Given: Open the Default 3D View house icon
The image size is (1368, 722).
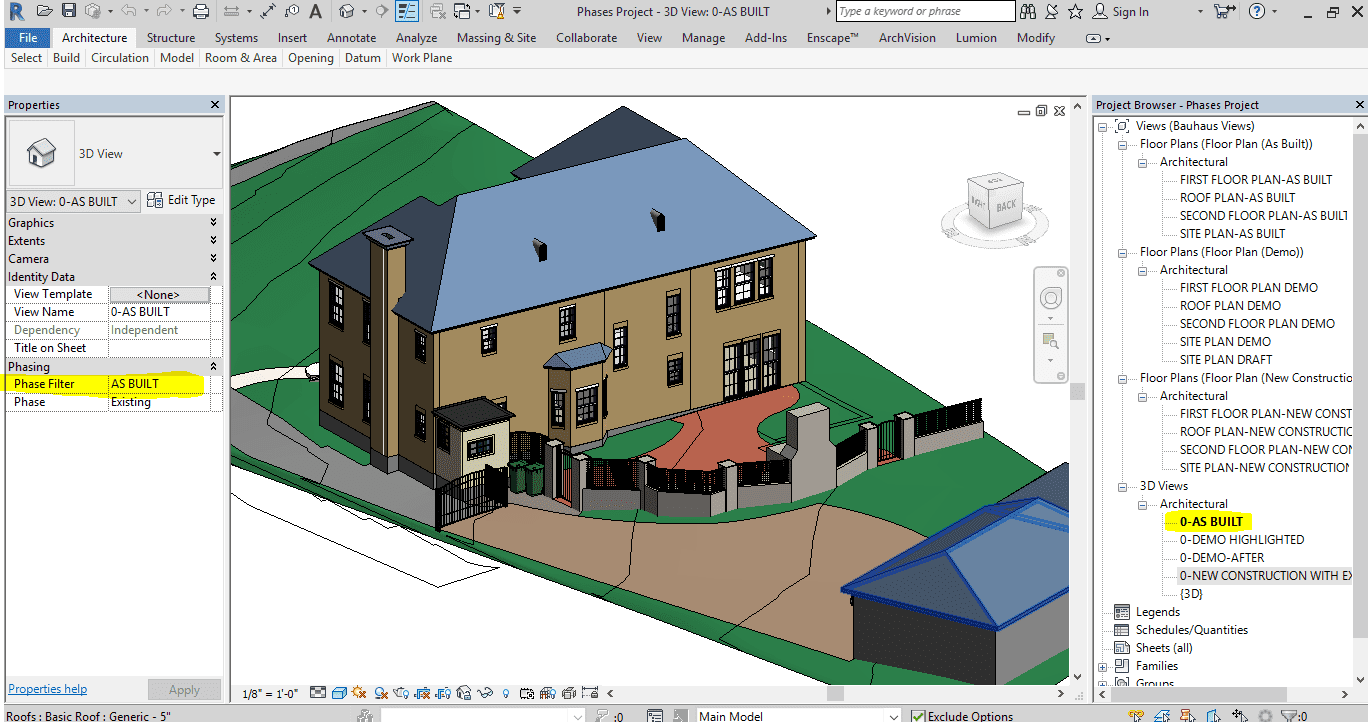Looking at the screenshot, I should [346, 12].
